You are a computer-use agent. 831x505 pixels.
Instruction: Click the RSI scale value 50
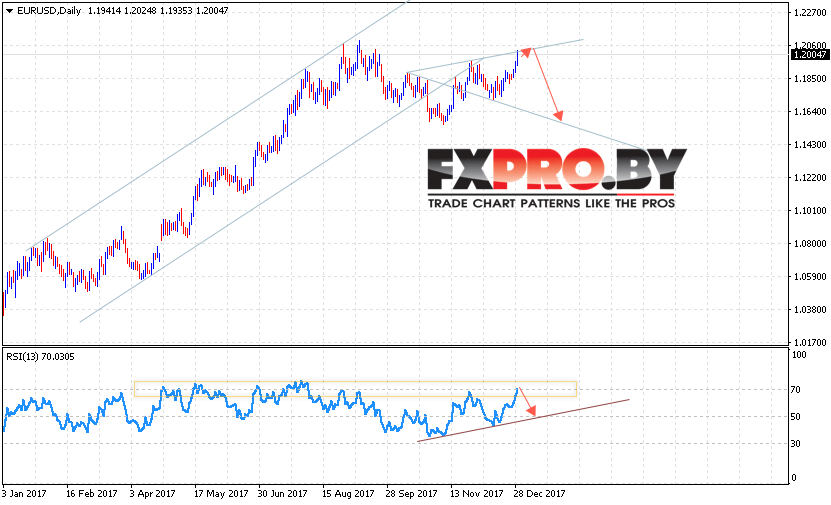(x=795, y=417)
